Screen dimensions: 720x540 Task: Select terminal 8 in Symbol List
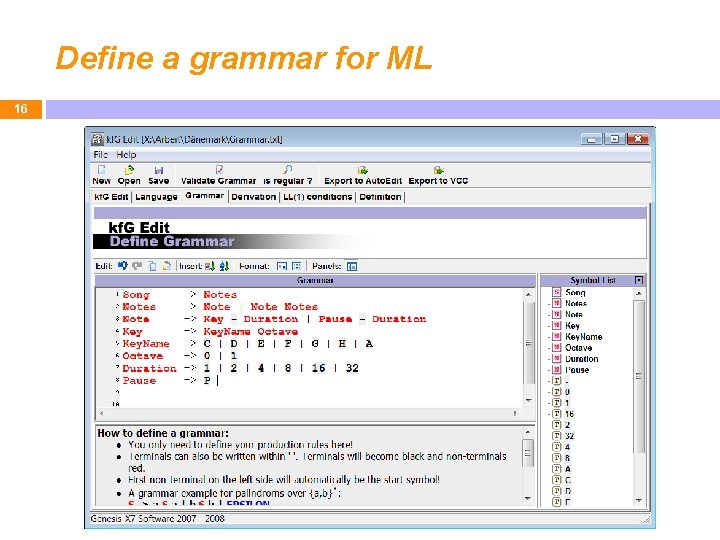tap(568, 458)
